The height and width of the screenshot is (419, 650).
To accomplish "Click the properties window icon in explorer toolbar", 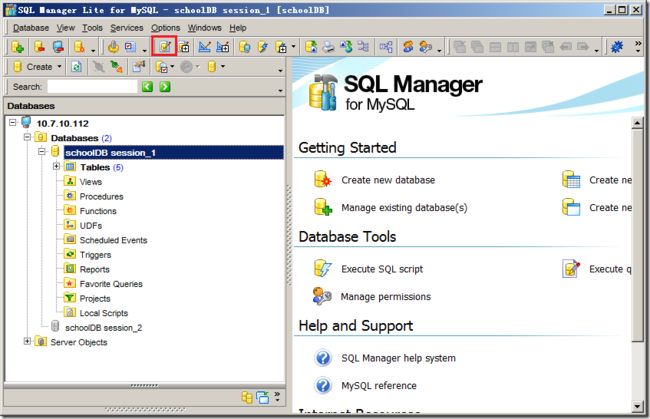I will [139, 67].
